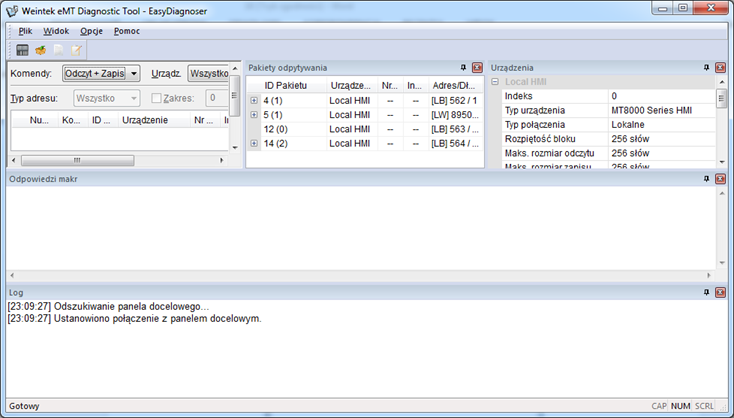Click the command panel vertical scrollbar up arrow
Screen dimensions: 734x418
(x=235, y=69)
